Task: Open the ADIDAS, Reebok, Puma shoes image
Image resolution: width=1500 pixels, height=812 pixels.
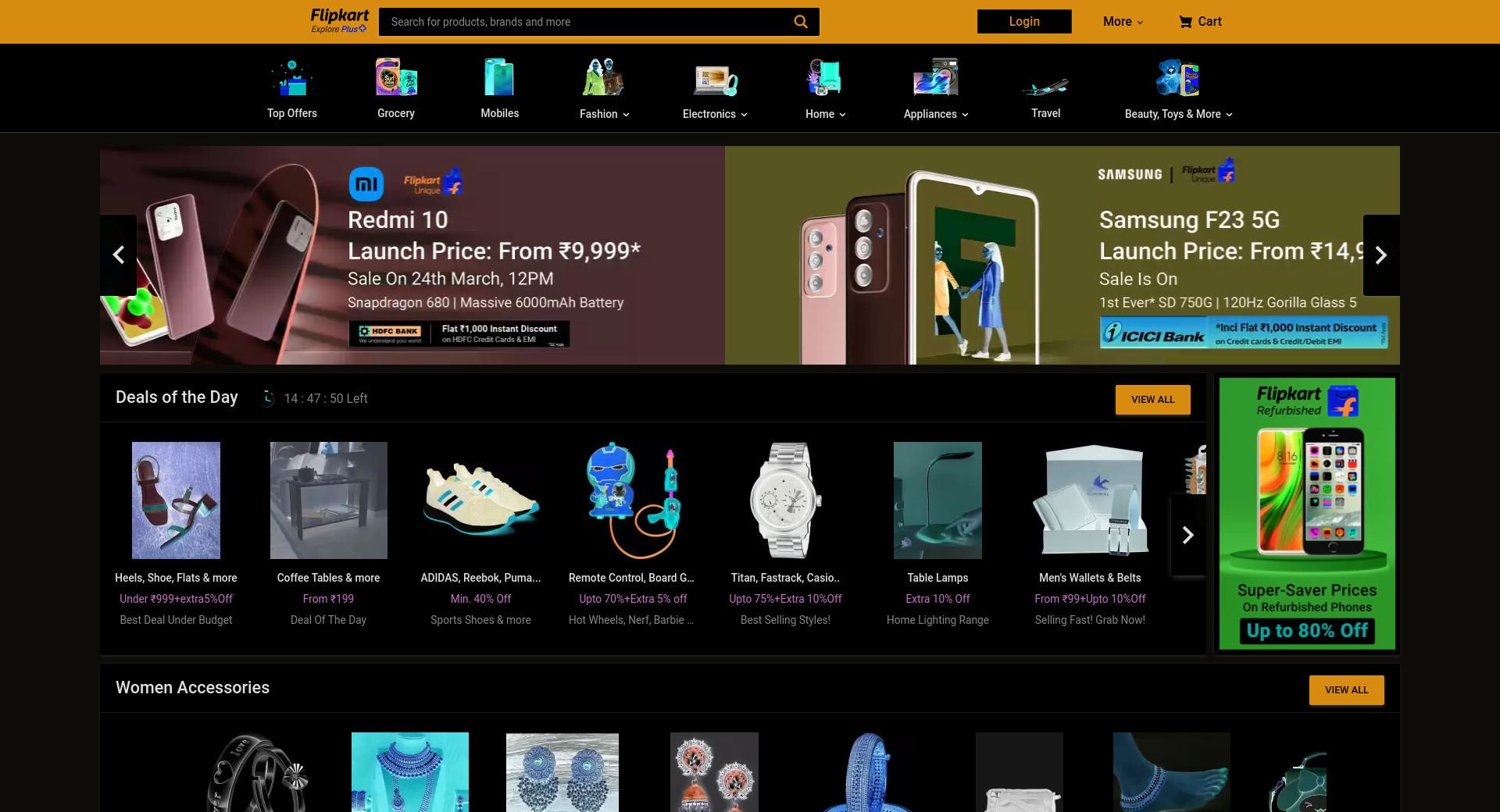Action: tap(481, 500)
